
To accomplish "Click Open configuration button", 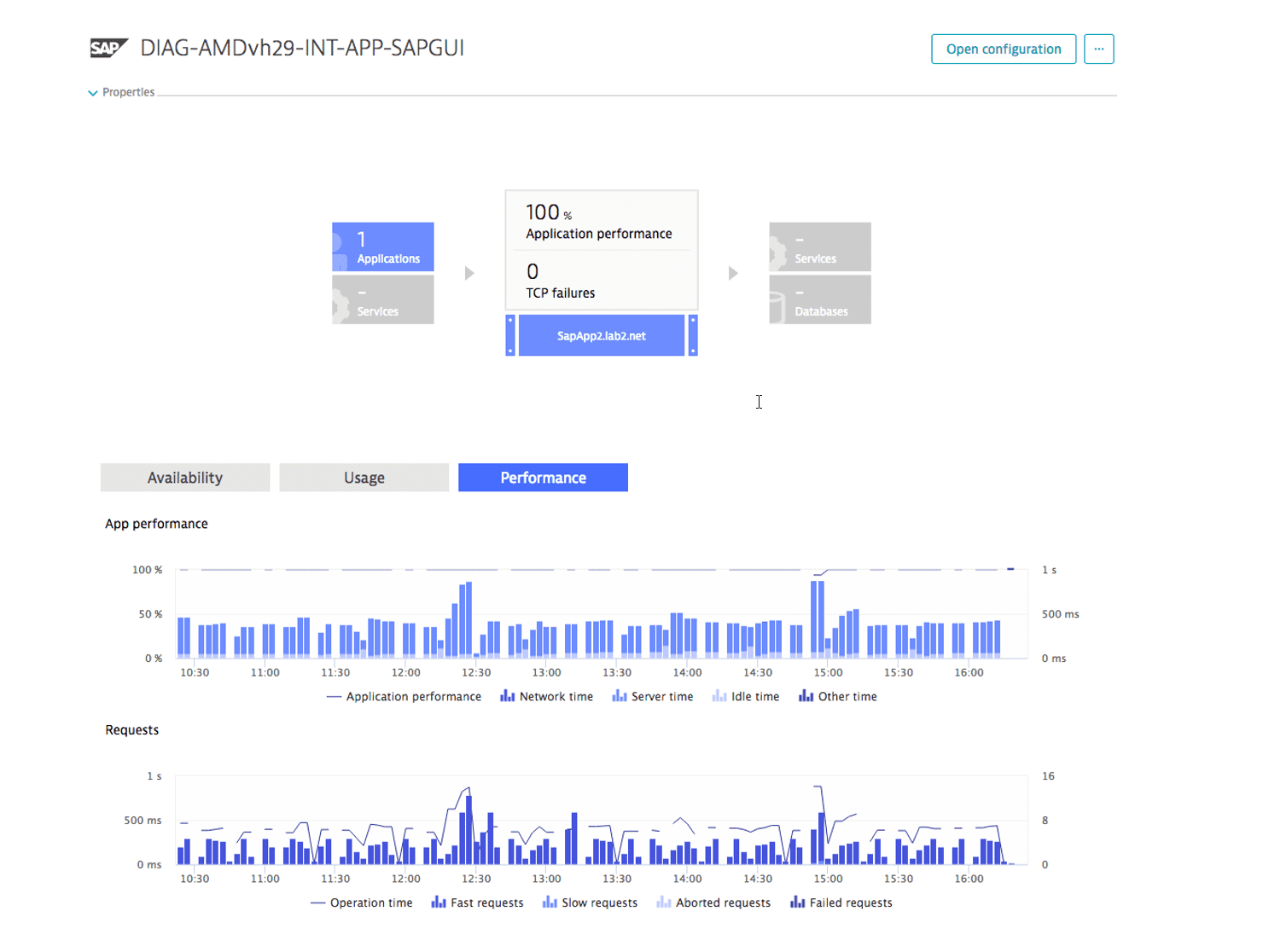I will [x=1003, y=49].
